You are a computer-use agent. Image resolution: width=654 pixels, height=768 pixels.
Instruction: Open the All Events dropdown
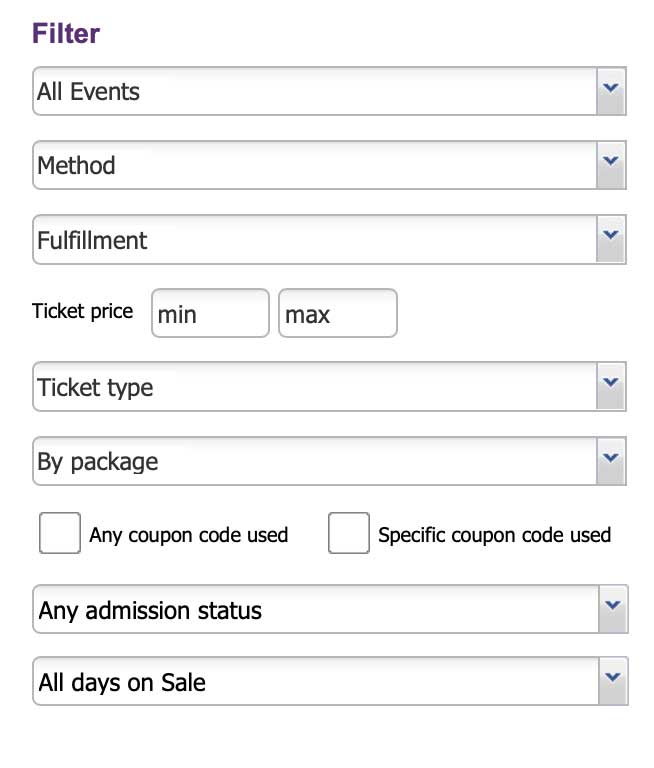click(329, 91)
